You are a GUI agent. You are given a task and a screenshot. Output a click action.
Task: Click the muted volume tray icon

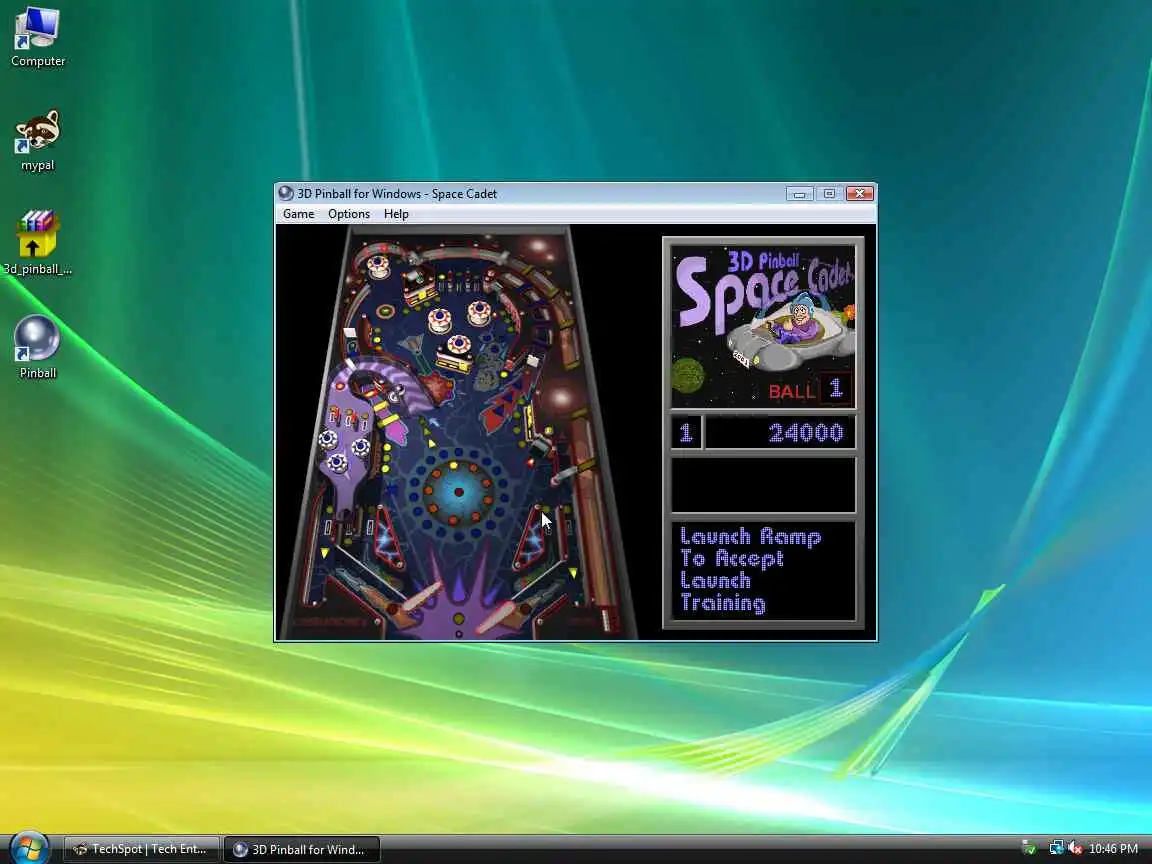pos(1076,849)
